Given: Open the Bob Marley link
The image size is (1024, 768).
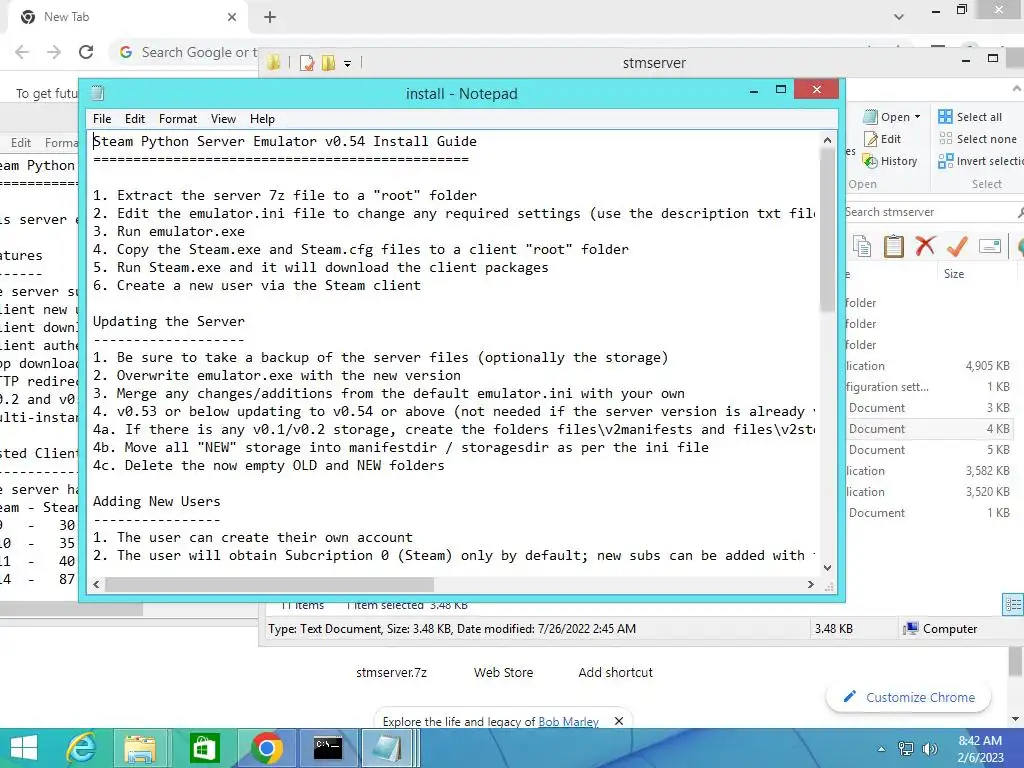Looking at the screenshot, I should click(x=568, y=722).
